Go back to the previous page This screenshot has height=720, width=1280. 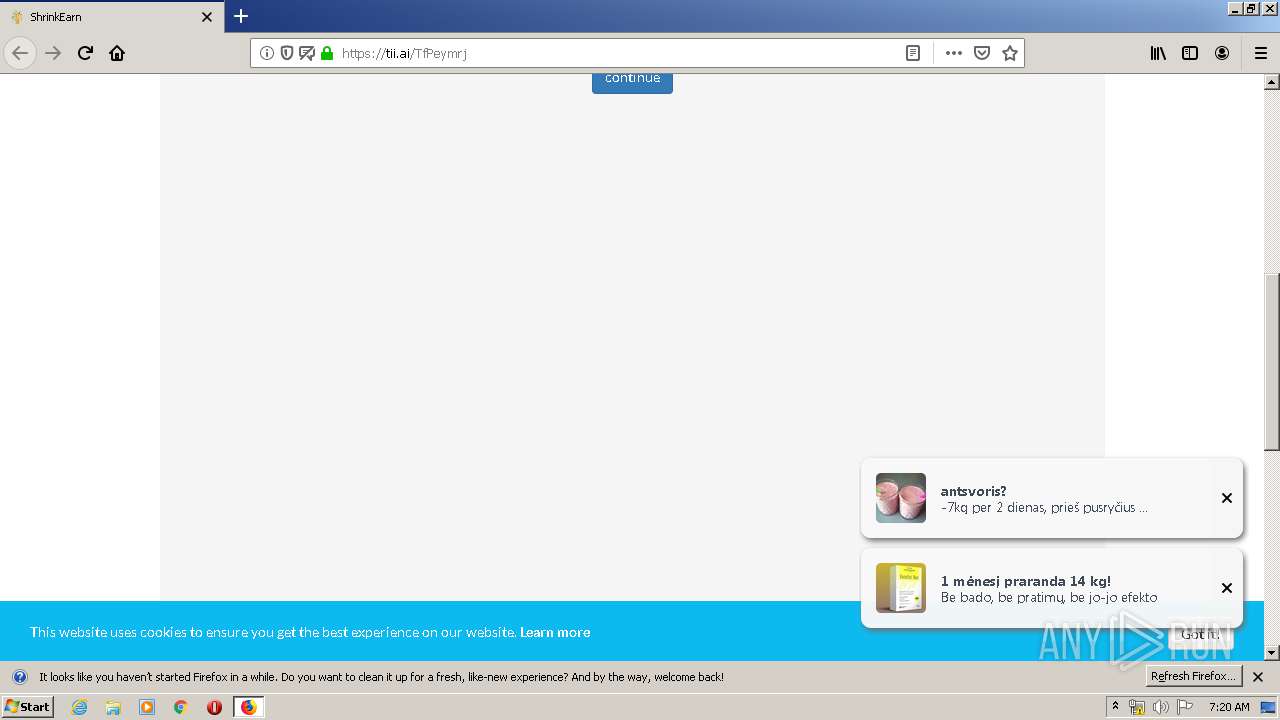pos(20,53)
